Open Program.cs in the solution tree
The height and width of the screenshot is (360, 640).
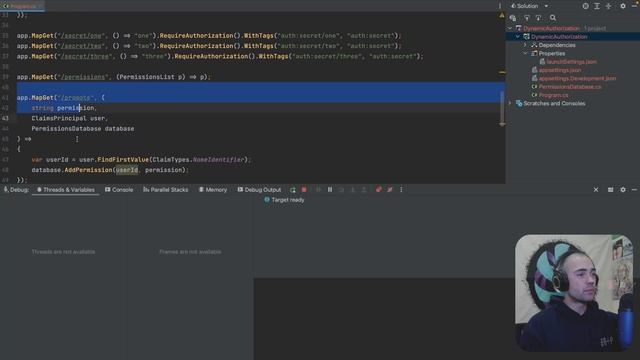(x=553, y=95)
